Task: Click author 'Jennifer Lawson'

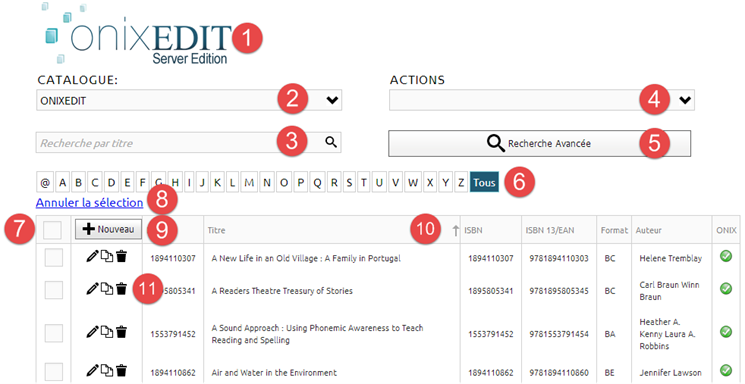Action: tap(670, 373)
